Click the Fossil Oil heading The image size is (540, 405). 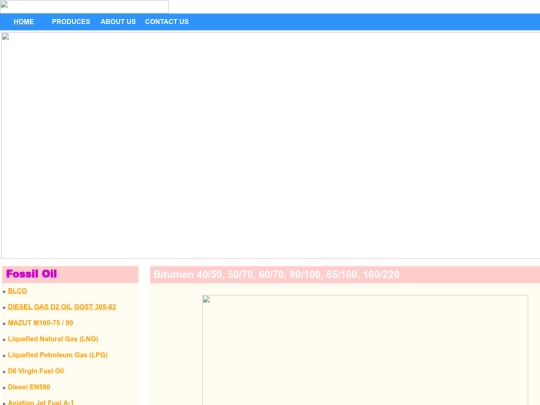click(x=31, y=274)
